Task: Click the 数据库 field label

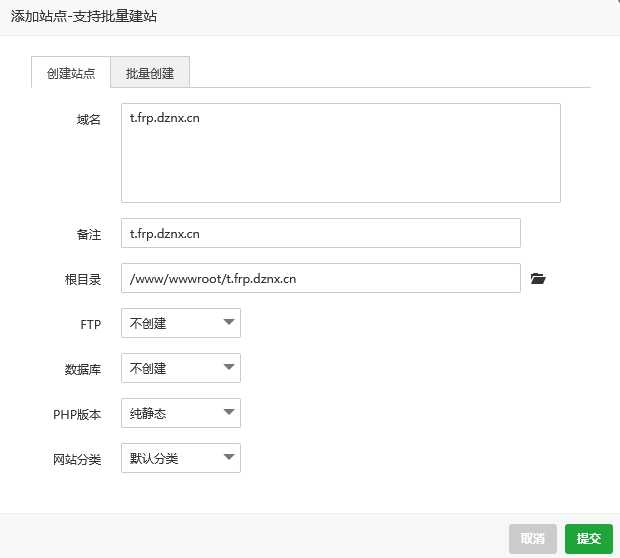Action: tap(82, 369)
